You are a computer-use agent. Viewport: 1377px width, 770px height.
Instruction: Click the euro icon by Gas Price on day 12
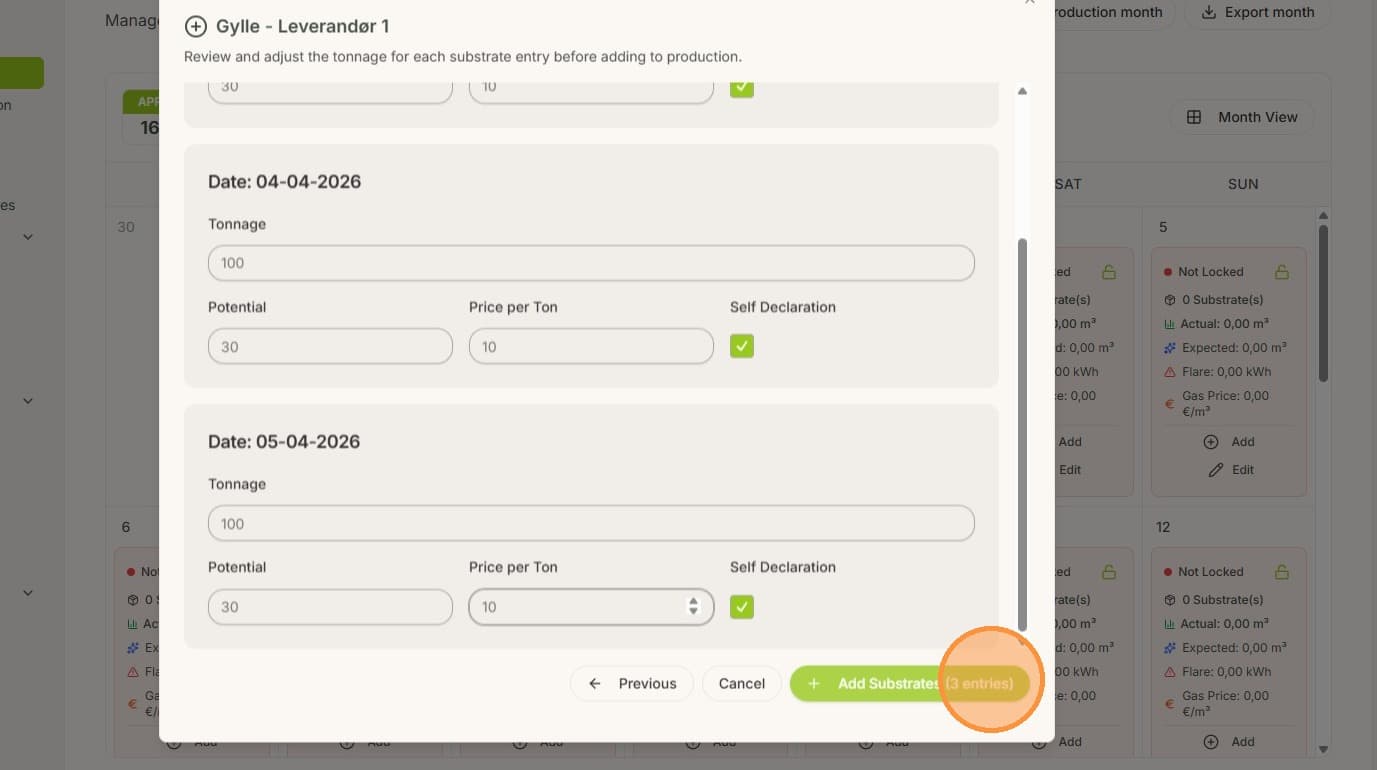1169,704
